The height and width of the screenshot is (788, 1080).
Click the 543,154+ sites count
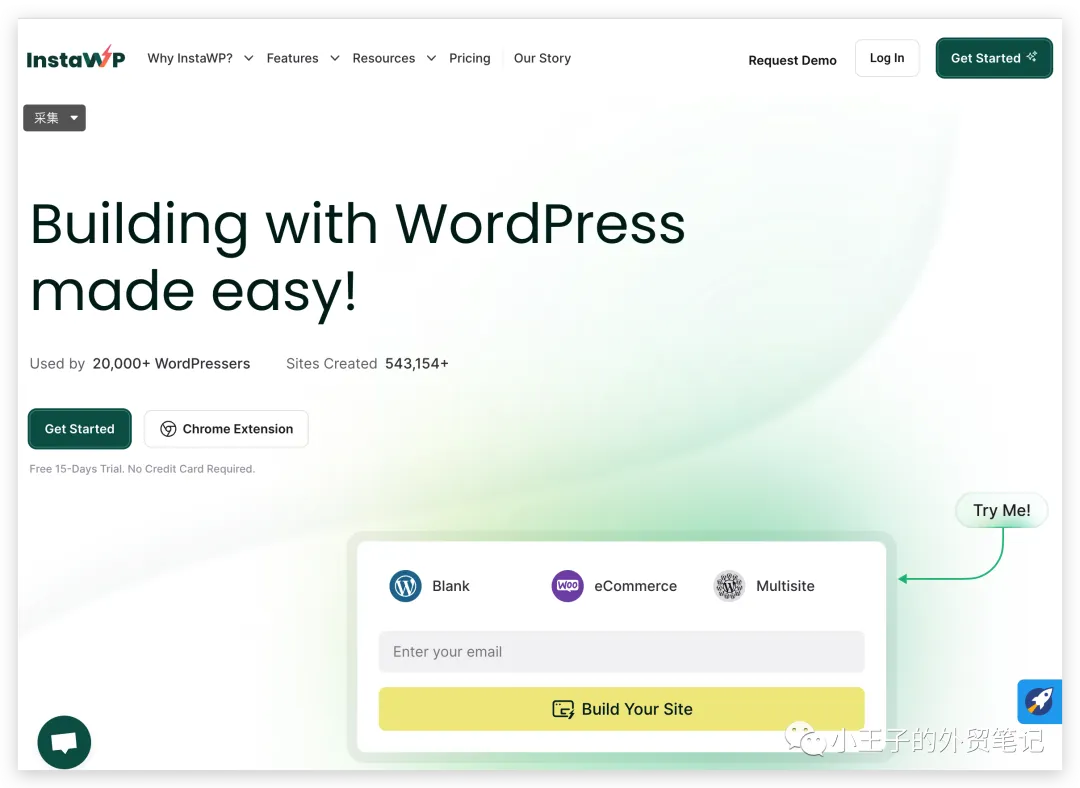tap(417, 364)
